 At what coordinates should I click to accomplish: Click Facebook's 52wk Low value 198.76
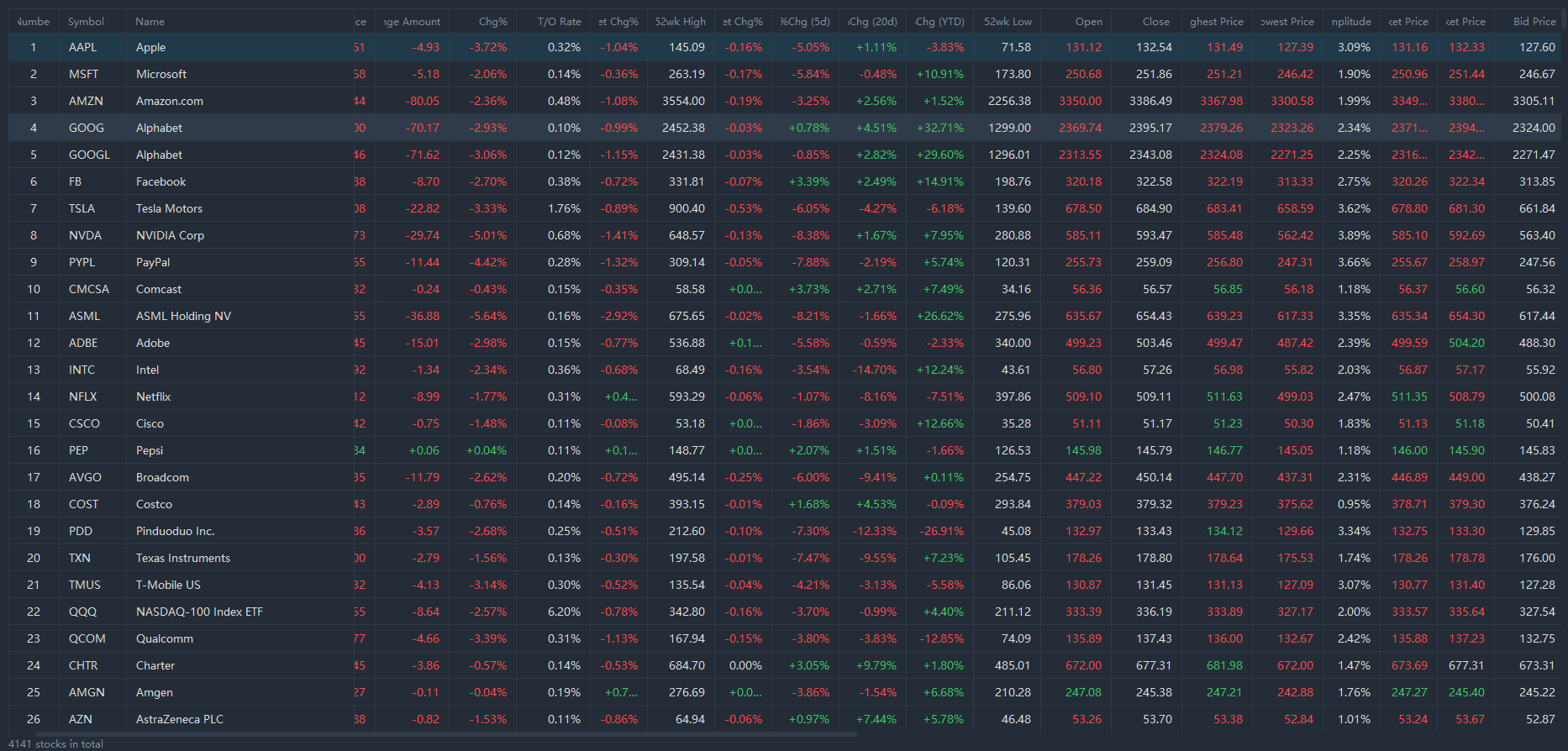tap(1013, 181)
